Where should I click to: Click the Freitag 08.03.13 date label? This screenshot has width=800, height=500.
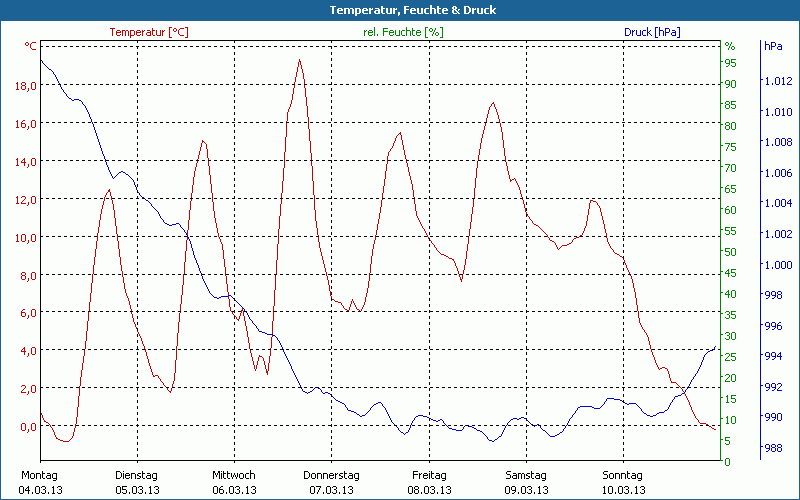(x=428, y=482)
